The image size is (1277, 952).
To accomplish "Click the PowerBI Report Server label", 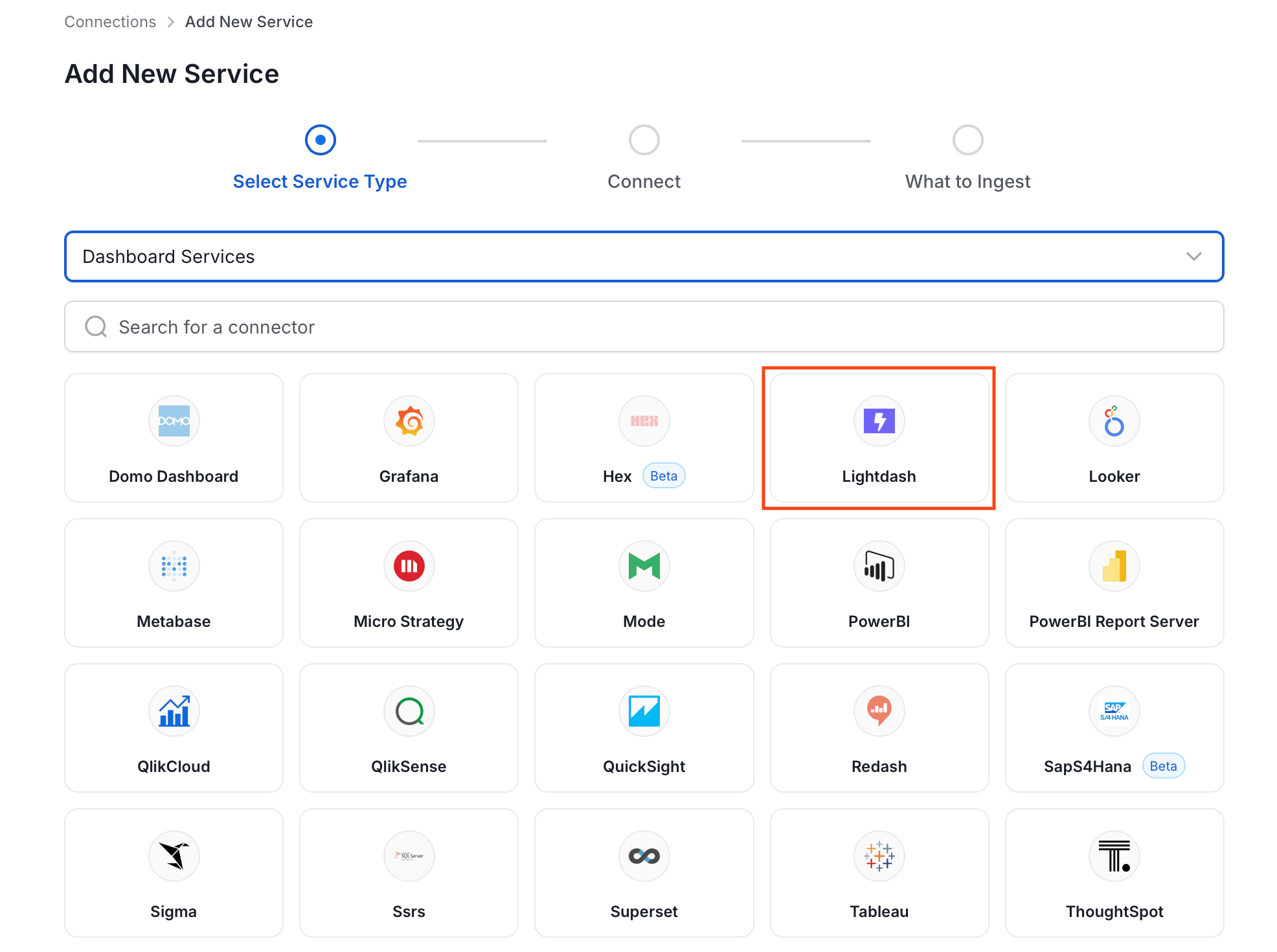I will [x=1114, y=622].
